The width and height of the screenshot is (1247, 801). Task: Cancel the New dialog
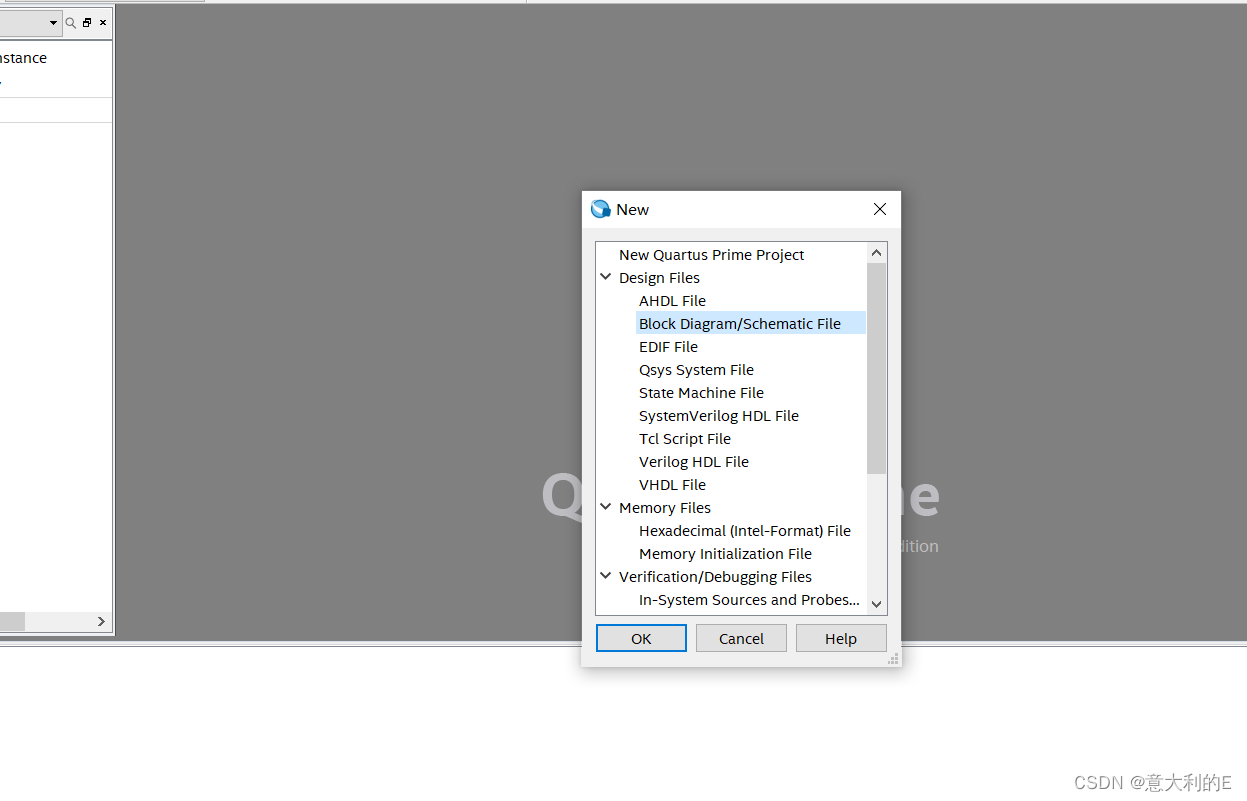[741, 638]
